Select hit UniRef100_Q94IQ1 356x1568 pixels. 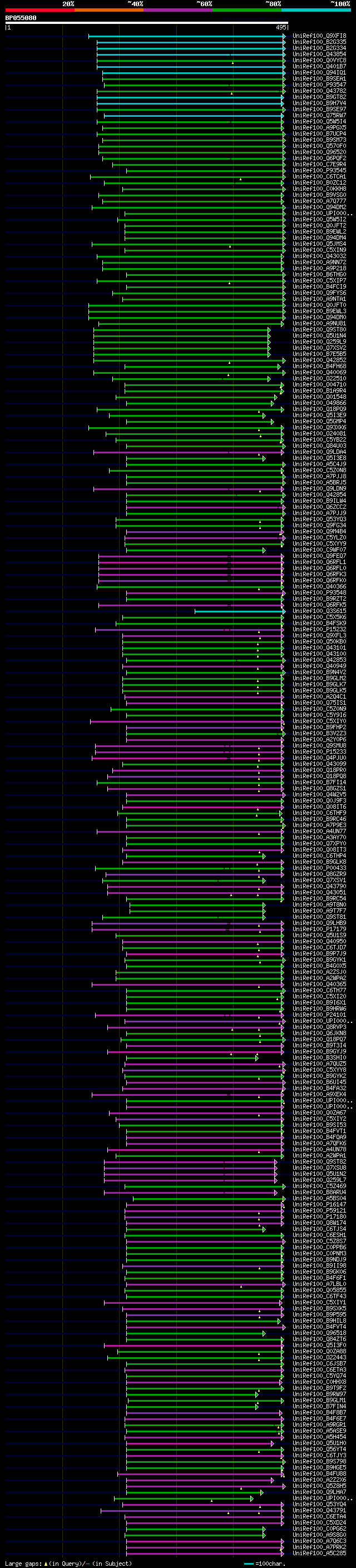coord(319,72)
